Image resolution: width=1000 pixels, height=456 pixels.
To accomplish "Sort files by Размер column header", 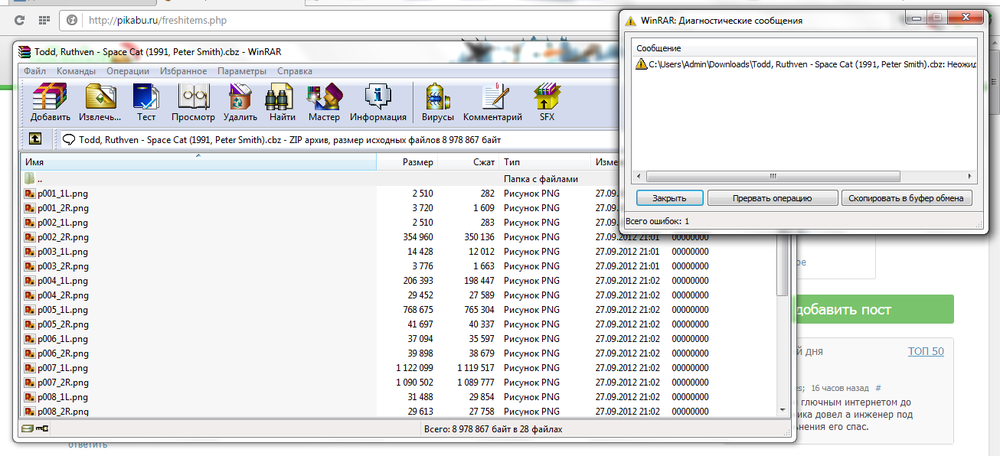I will coord(417,161).
